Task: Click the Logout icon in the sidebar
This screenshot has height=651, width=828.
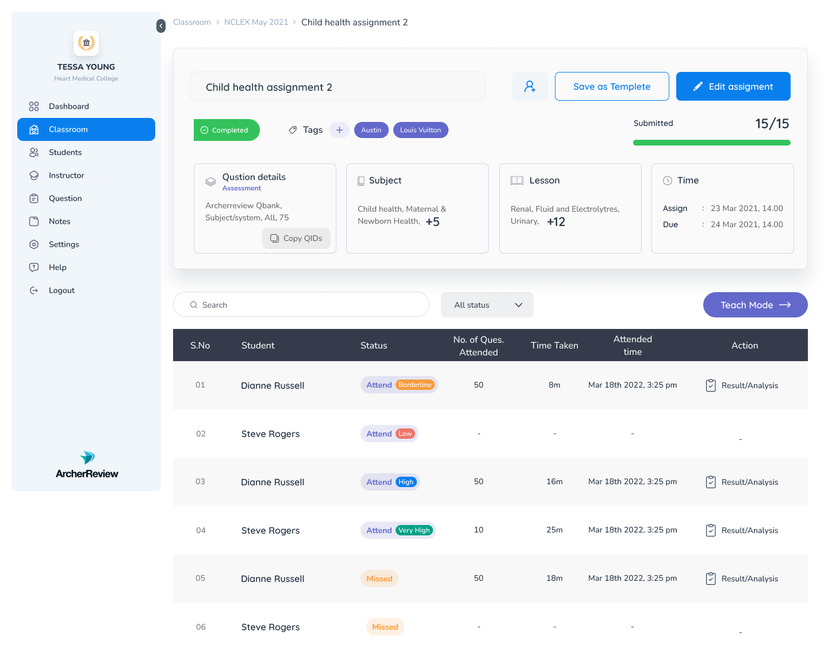Action: (x=34, y=290)
